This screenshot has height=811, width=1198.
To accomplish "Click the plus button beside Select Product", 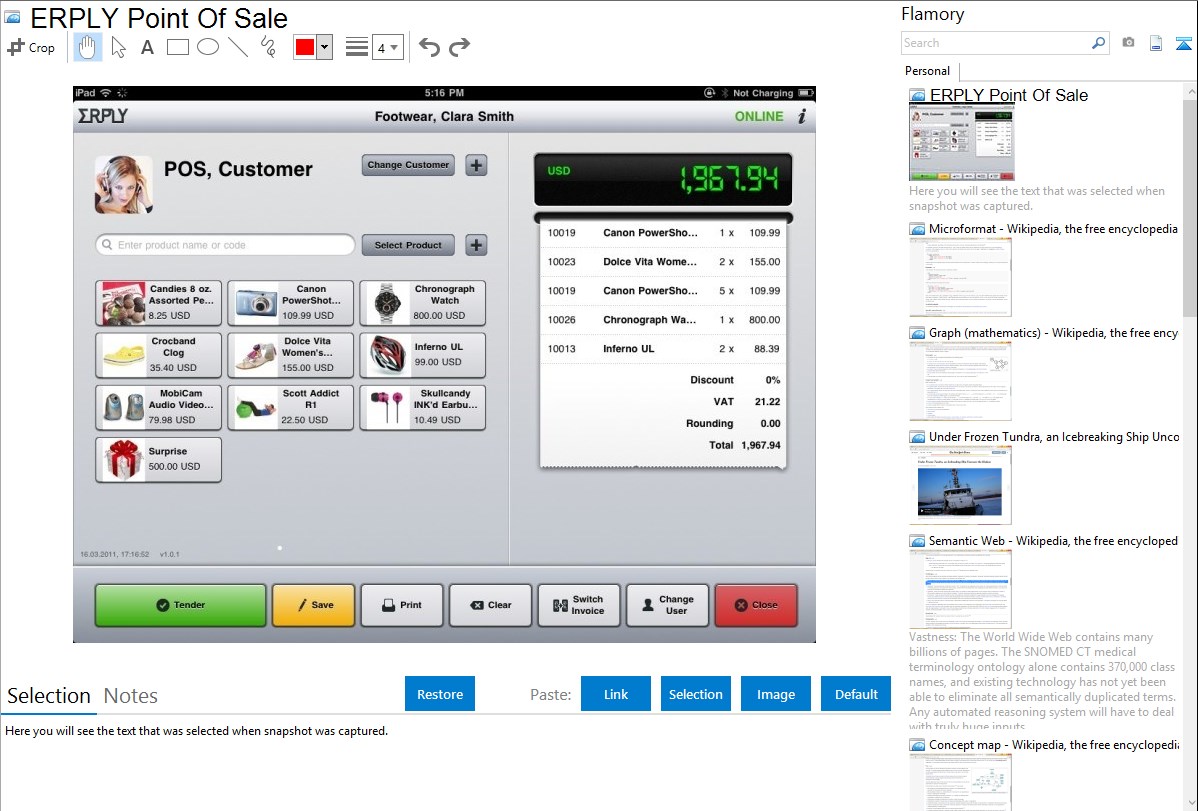I will [476, 245].
